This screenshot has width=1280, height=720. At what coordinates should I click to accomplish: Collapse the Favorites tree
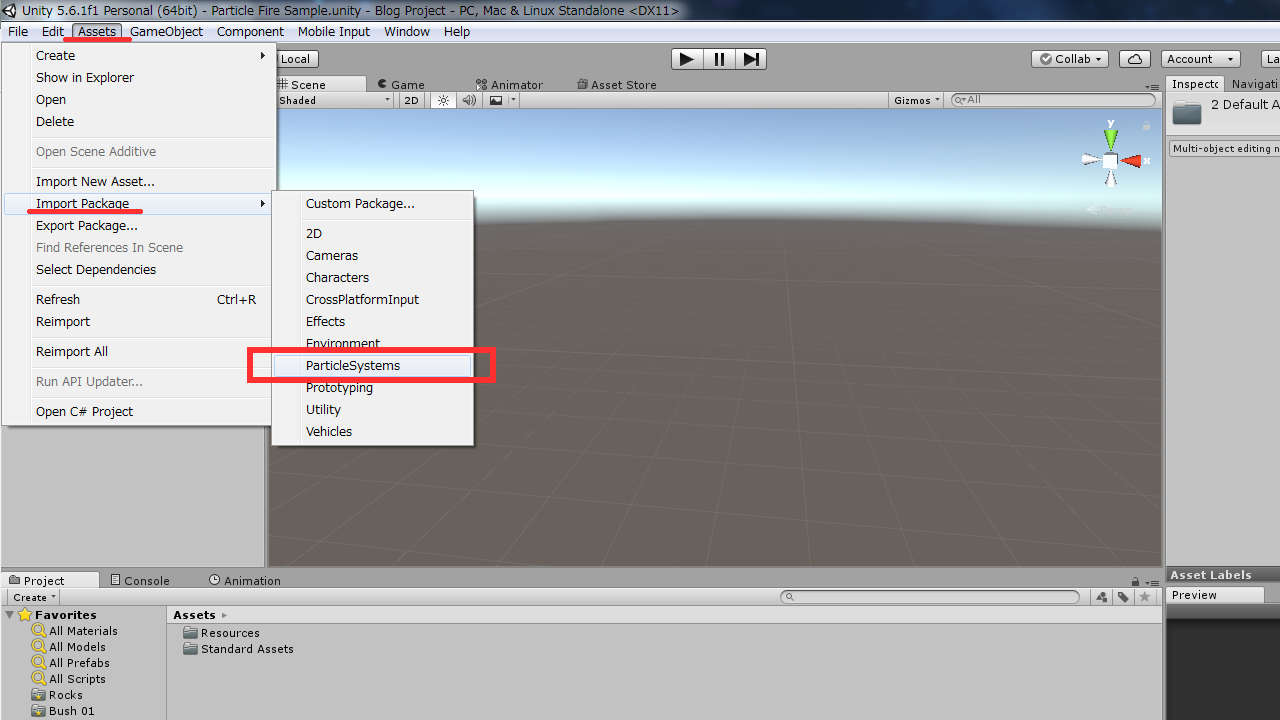coord(10,615)
